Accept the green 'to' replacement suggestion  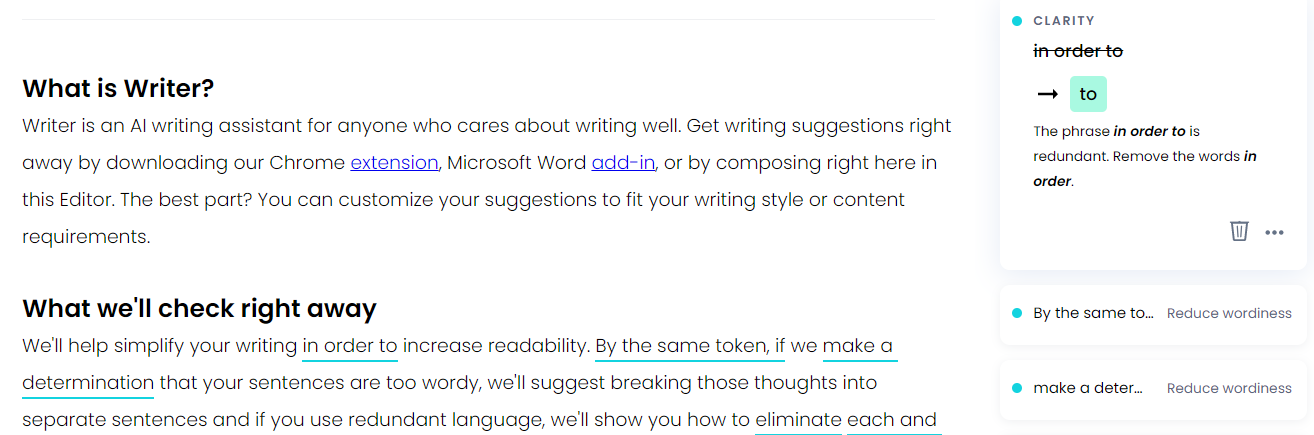click(1088, 94)
